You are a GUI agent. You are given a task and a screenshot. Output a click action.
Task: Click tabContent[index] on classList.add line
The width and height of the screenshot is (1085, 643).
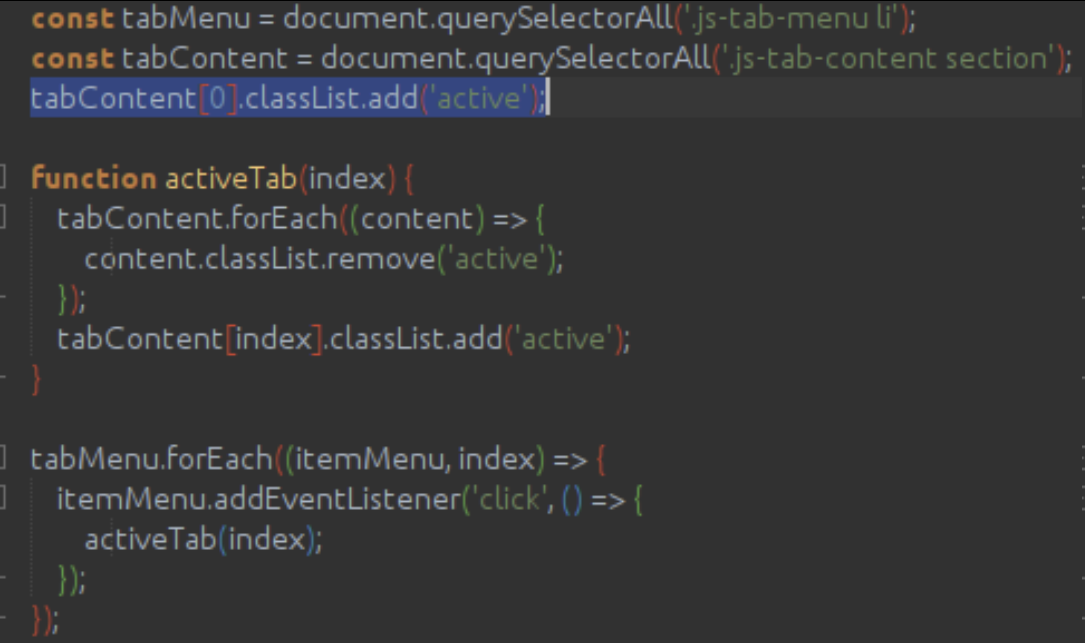[x=190, y=339]
